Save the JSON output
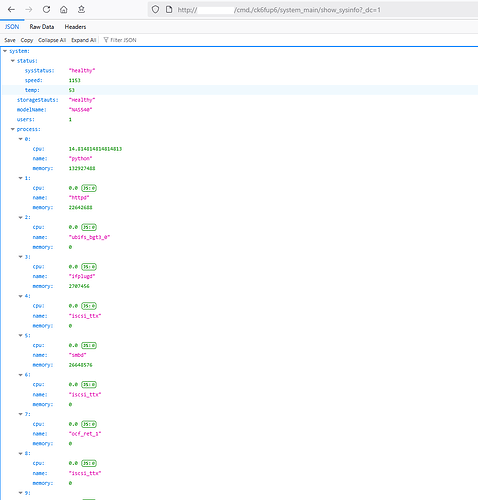The height and width of the screenshot is (500, 478). click(10, 40)
